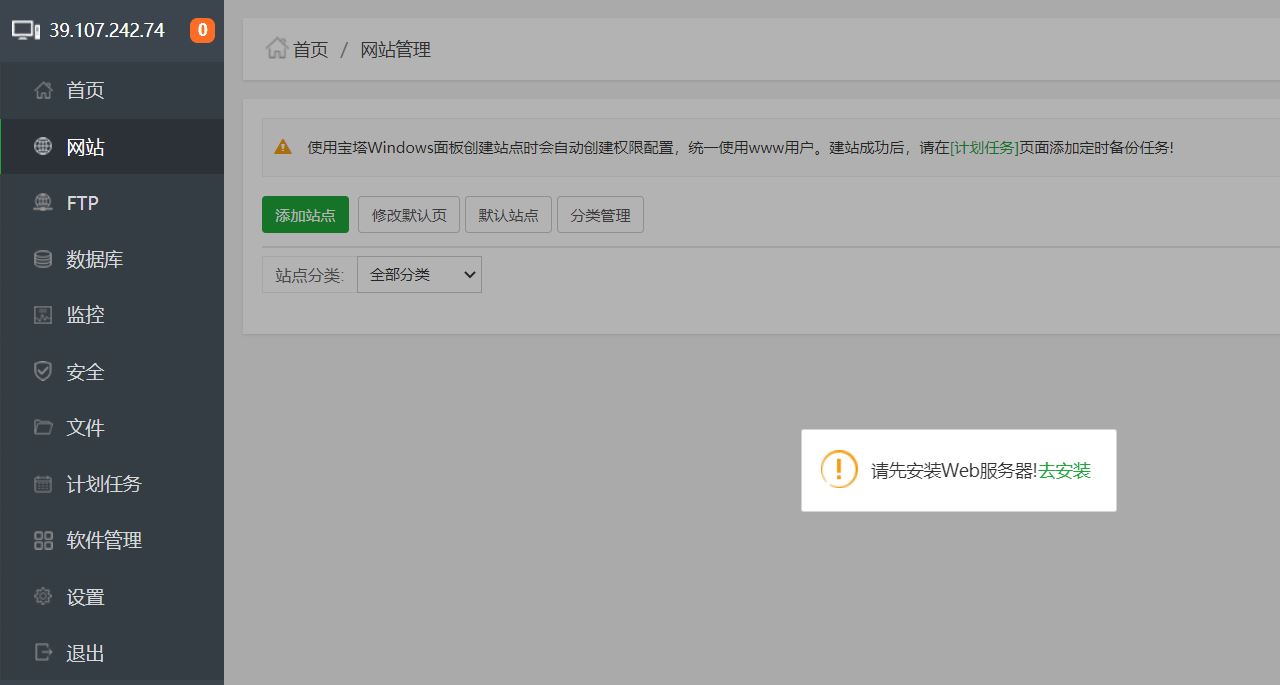1280x685 pixels.
Task: Open the 数据库 sidebar menu
Action: [x=112, y=259]
